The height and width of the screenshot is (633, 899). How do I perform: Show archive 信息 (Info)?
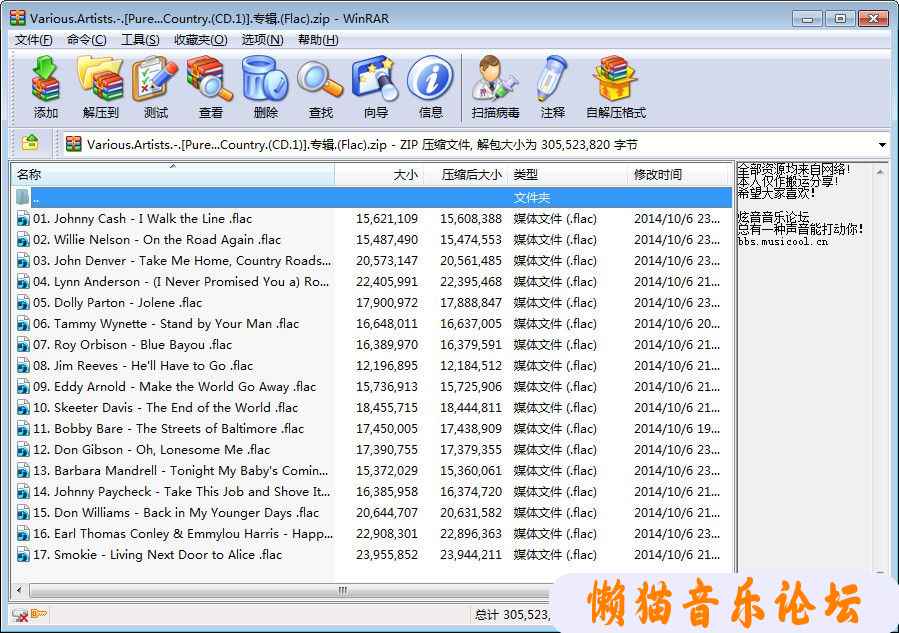(431, 87)
